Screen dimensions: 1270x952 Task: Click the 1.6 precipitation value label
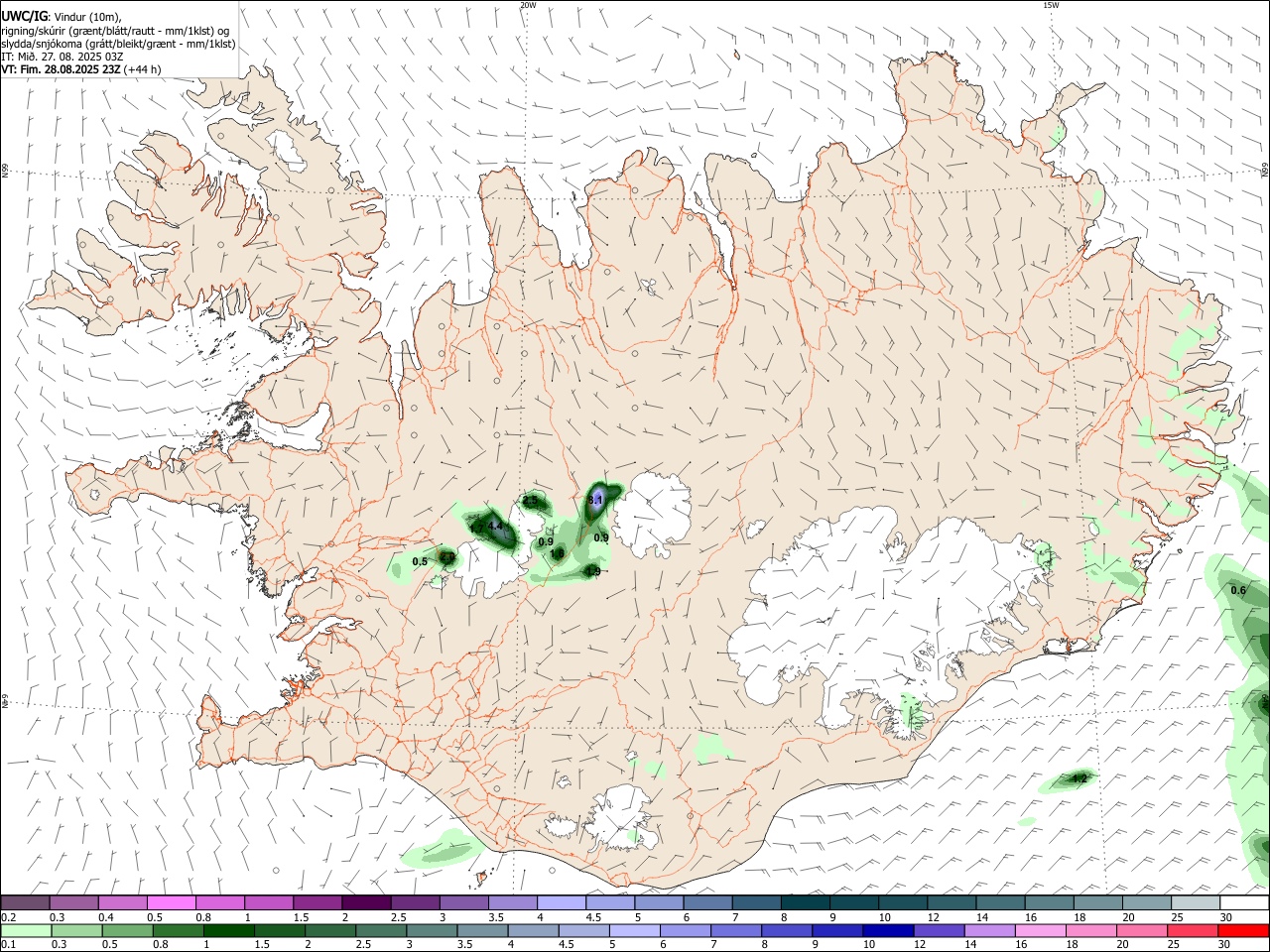(x=558, y=553)
